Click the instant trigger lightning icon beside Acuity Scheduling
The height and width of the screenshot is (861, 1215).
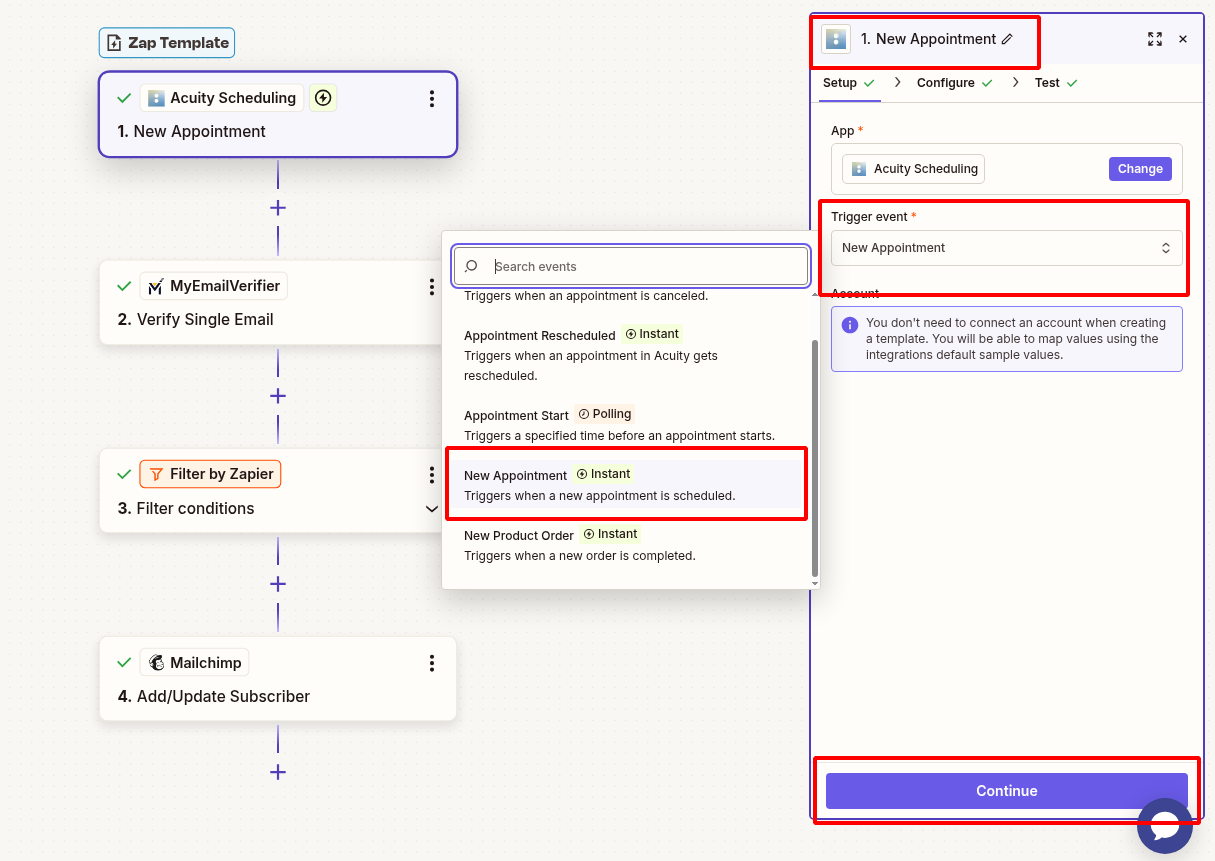tap(322, 97)
